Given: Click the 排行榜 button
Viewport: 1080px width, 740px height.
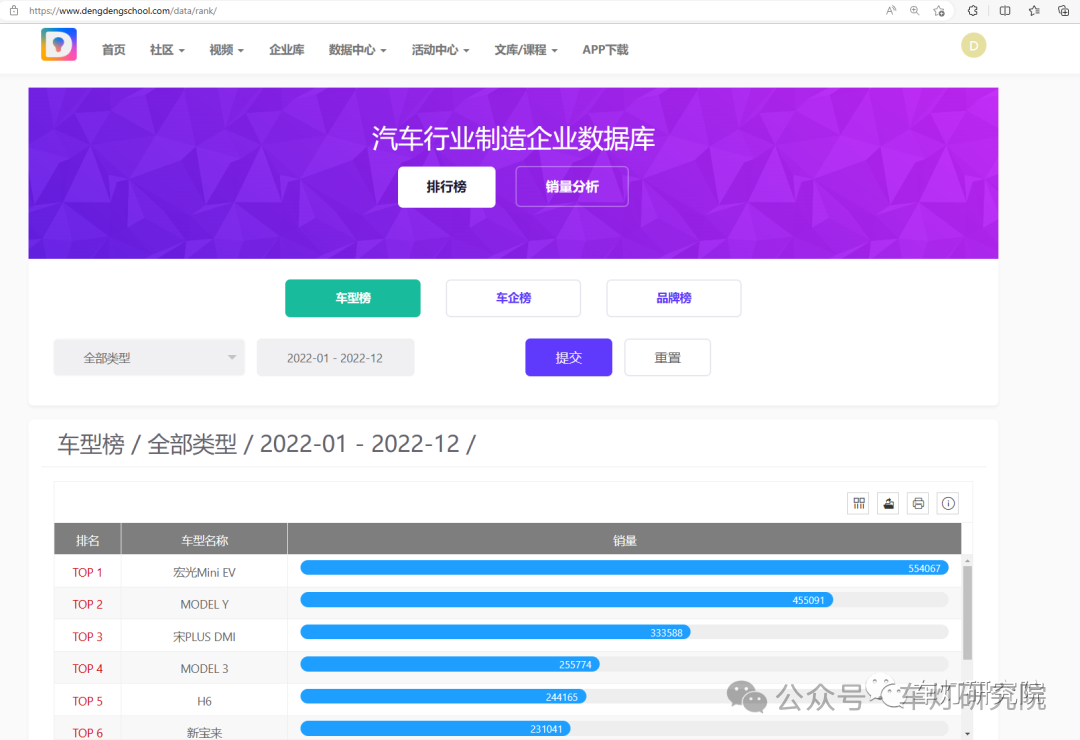Looking at the screenshot, I should coord(446,187).
